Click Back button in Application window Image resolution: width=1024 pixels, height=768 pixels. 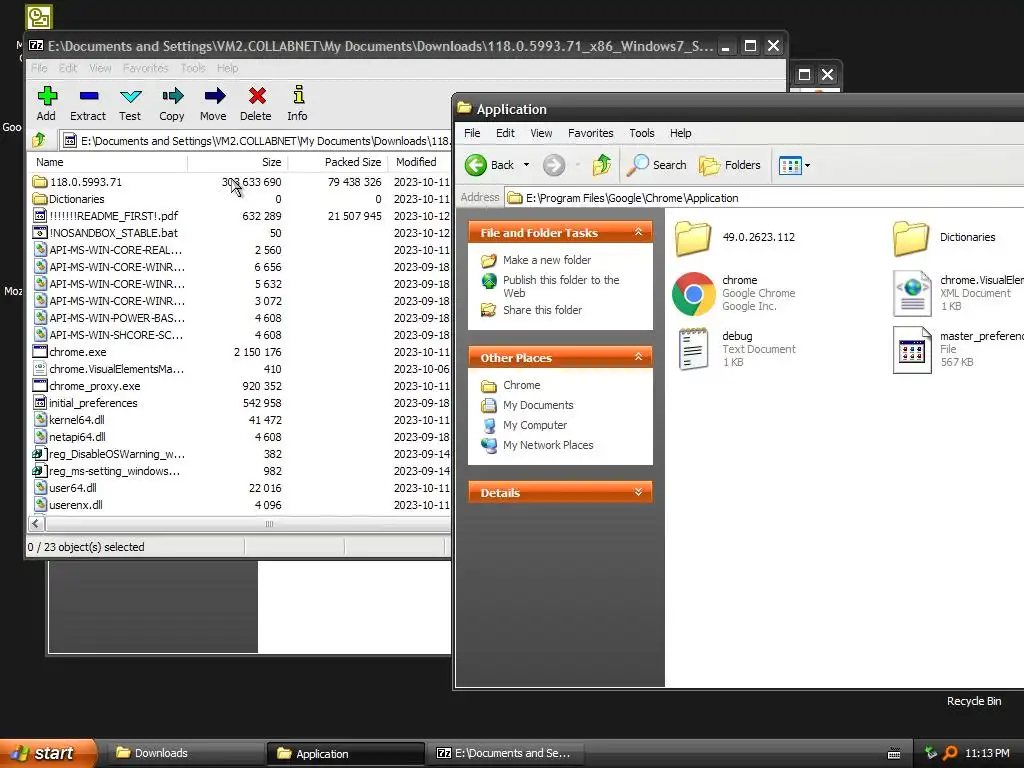(490, 165)
